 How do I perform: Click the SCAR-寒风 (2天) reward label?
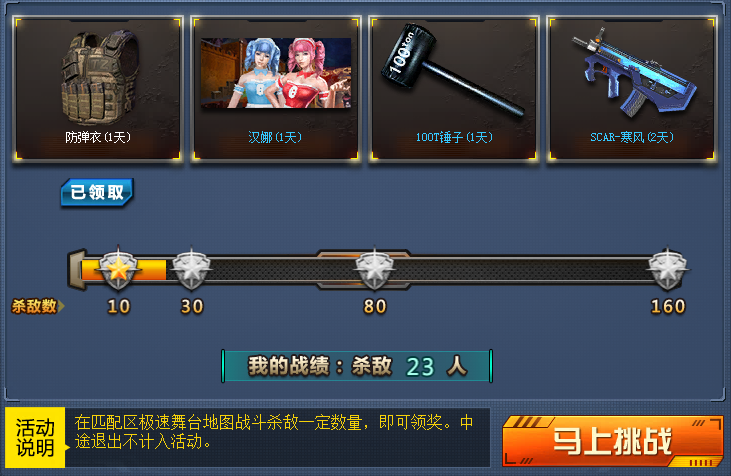[x=632, y=137]
